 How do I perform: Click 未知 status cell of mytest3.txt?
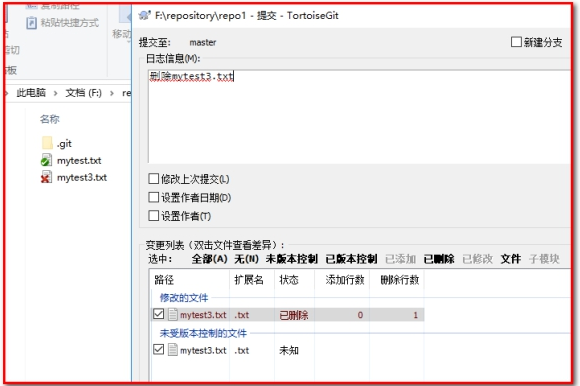[289, 350]
